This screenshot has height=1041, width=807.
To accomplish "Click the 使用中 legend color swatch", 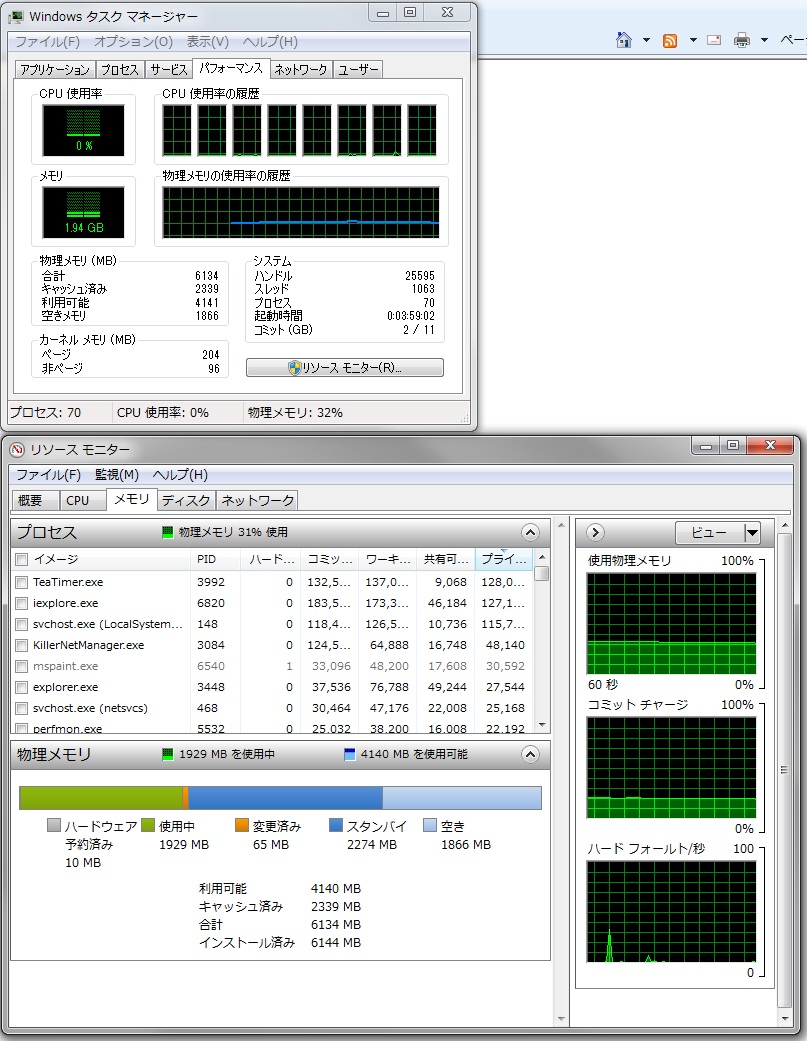I will point(147,825).
